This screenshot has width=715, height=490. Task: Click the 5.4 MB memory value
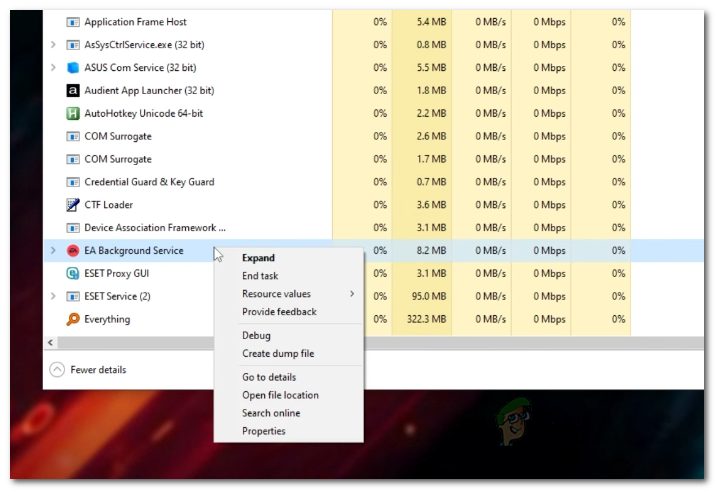[x=431, y=22]
